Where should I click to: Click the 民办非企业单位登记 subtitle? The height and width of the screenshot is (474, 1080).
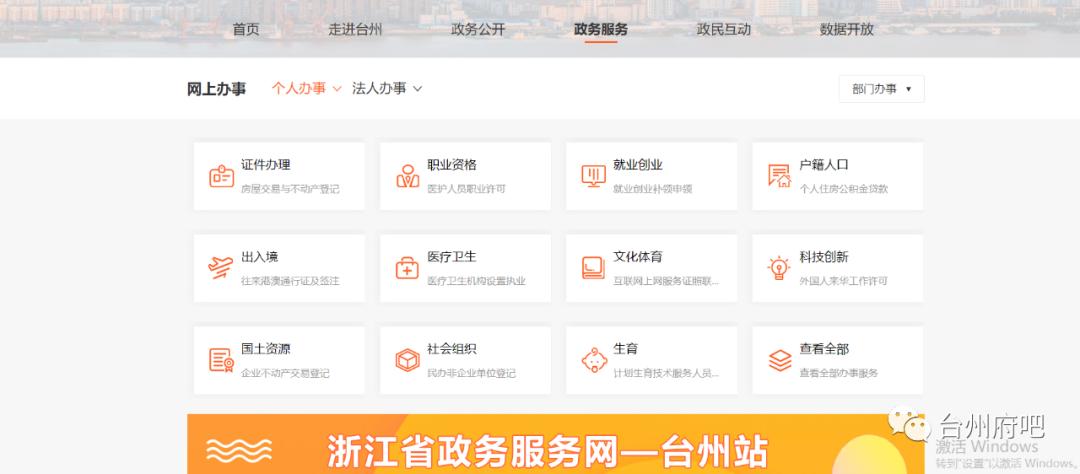coord(471,373)
